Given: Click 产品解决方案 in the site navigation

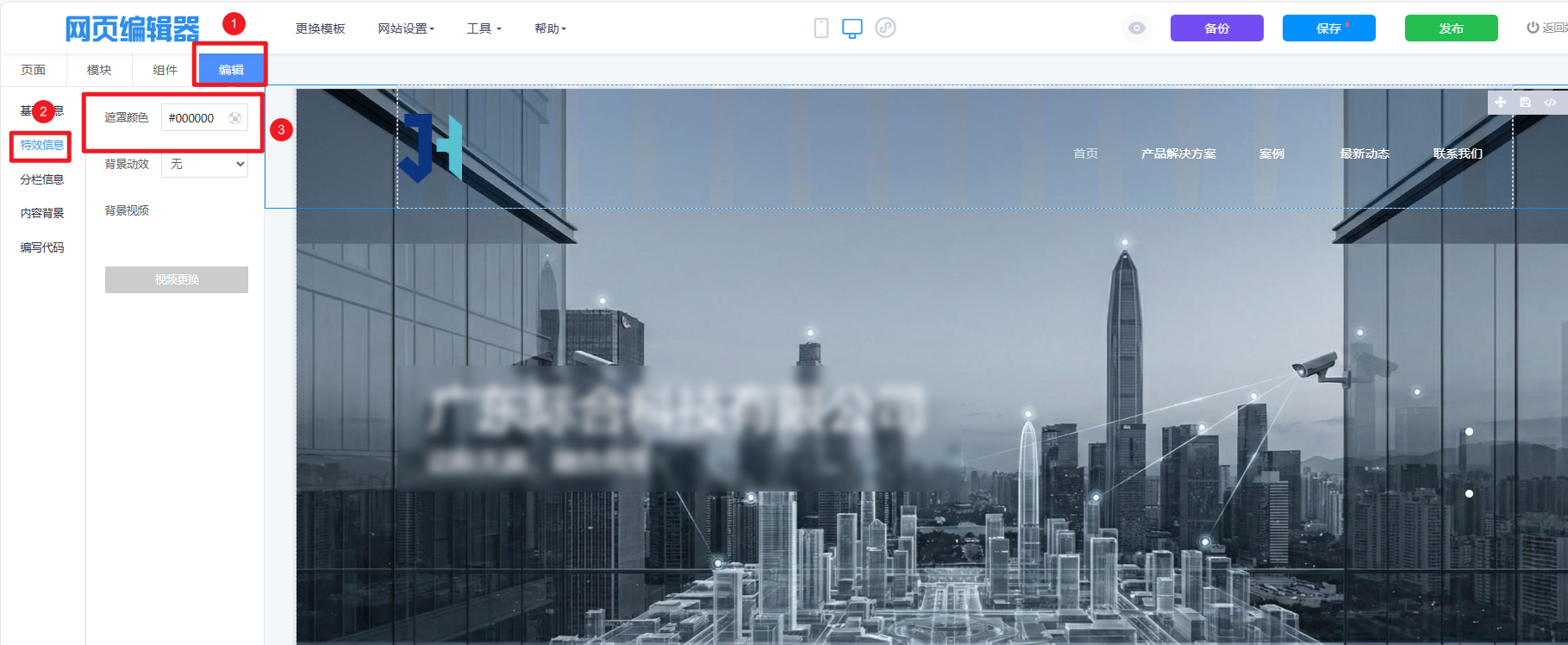Looking at the screenshot, I should click(1178, 153).
